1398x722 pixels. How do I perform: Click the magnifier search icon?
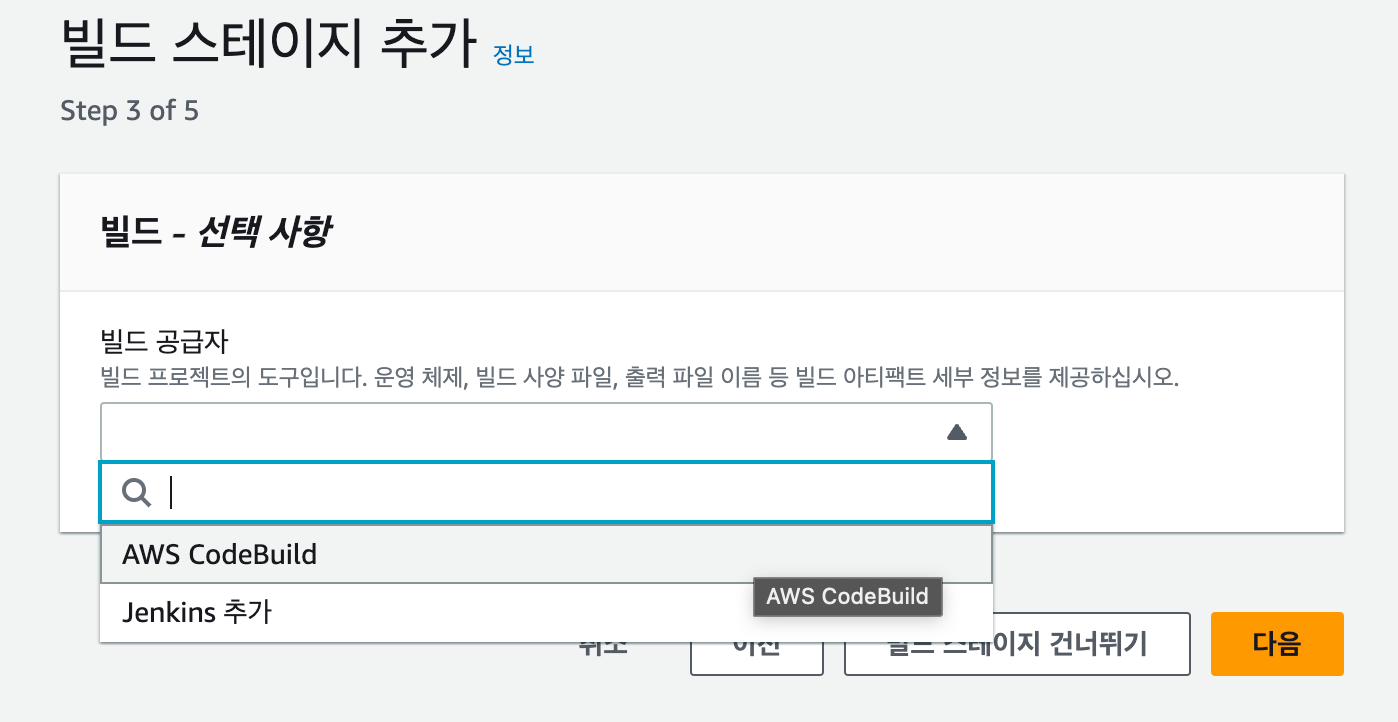(136, 492)
